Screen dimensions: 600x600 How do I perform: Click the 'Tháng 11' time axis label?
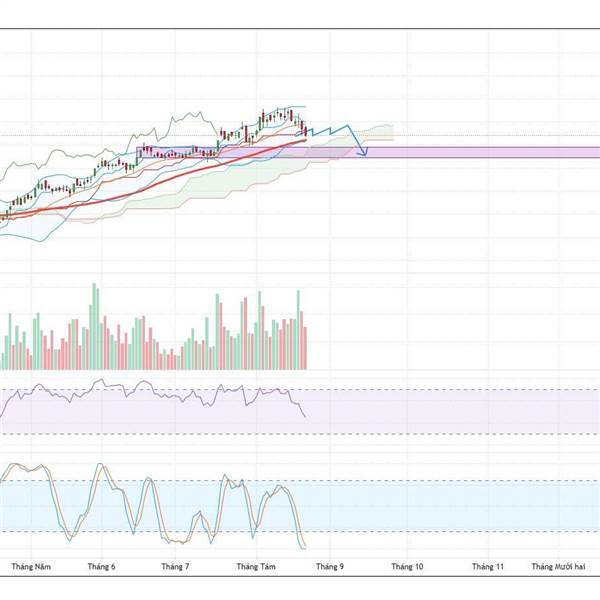488,566
